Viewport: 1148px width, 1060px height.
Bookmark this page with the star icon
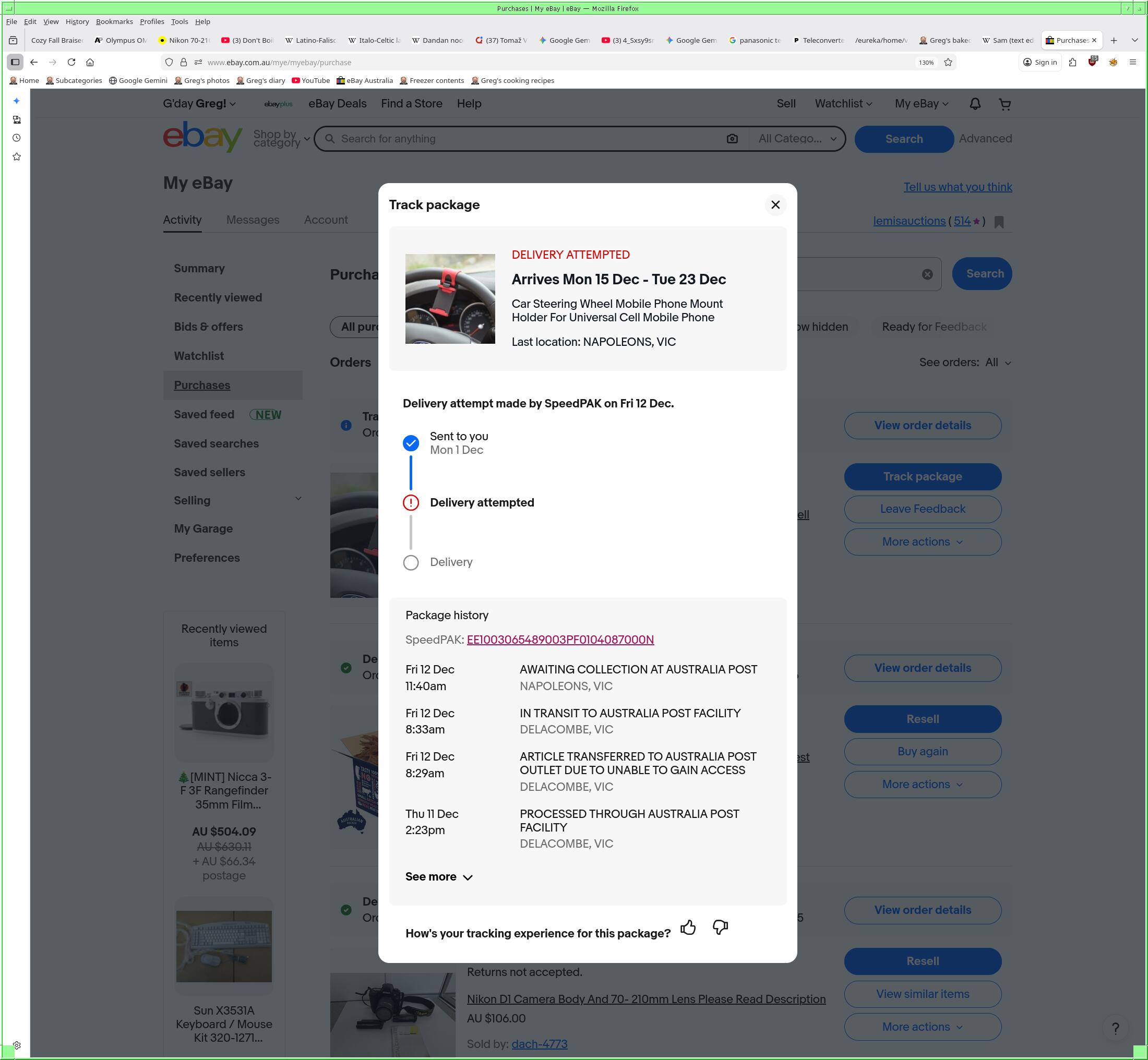(948, 62)
